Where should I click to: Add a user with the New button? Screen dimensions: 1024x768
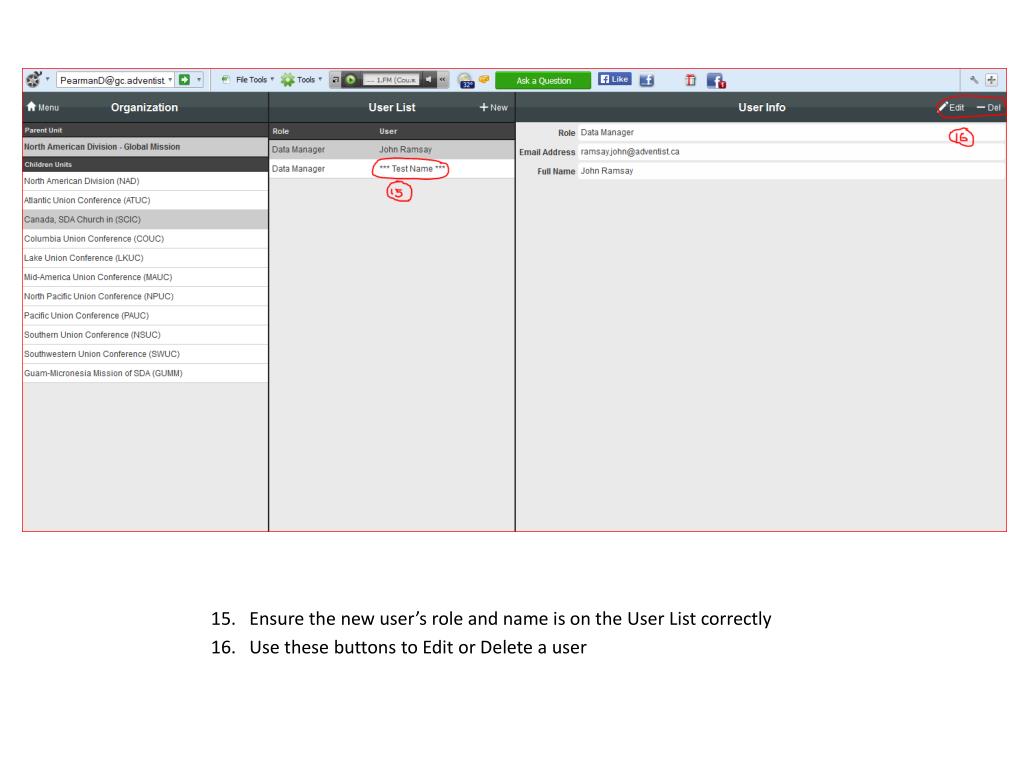pyautogui.click(x=494, y=107)
